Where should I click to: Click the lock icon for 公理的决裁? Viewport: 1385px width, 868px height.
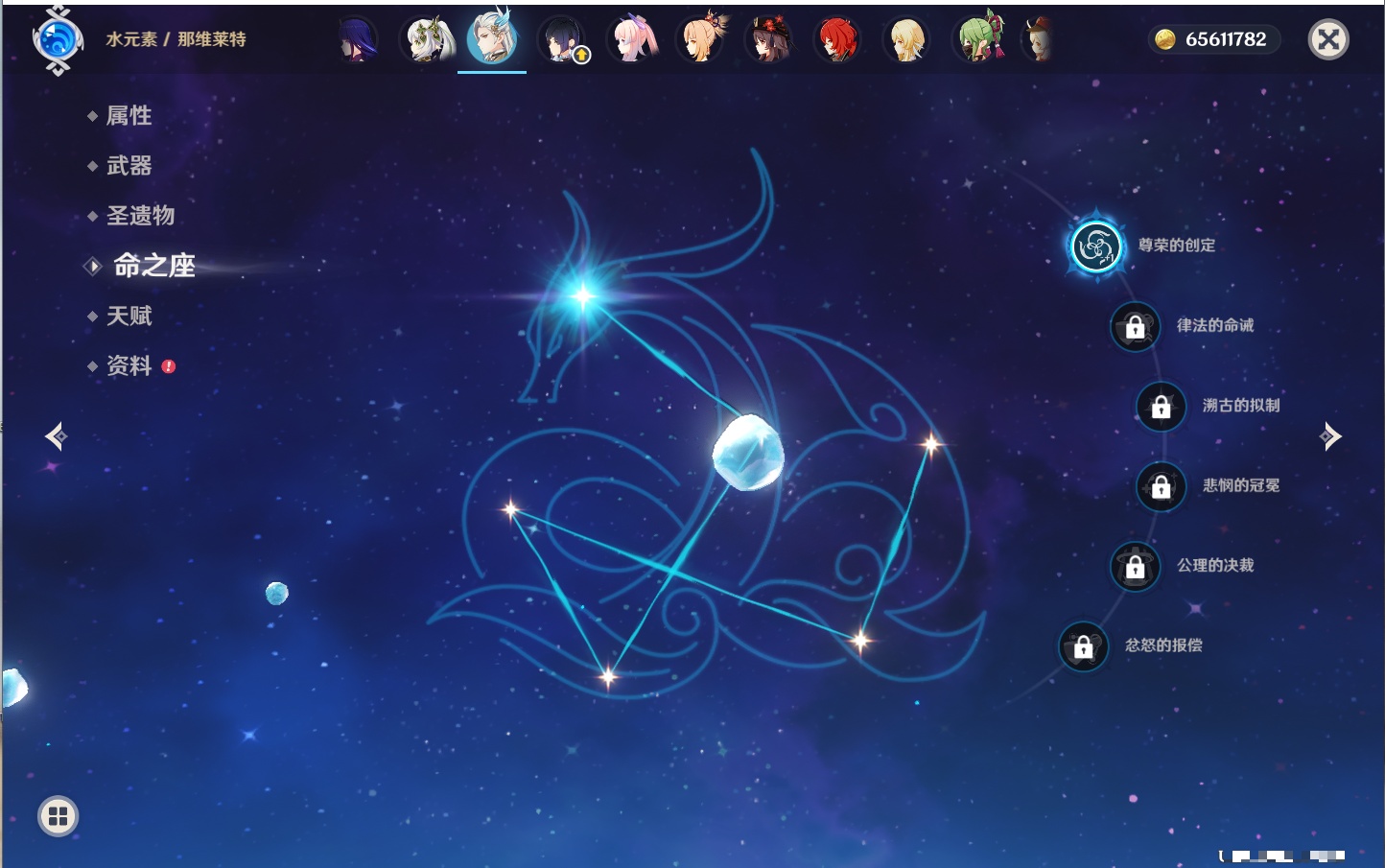point(1135,566)
